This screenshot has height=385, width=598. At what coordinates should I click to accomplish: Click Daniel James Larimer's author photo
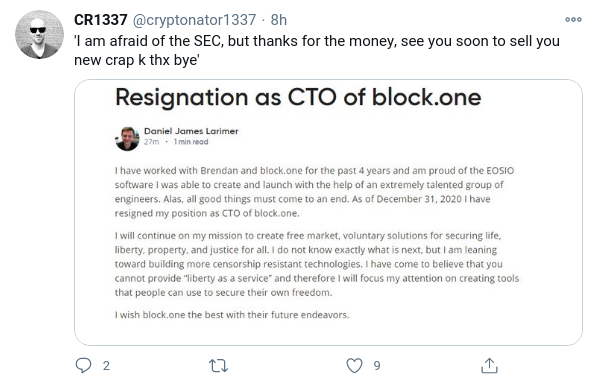point(127,138)
